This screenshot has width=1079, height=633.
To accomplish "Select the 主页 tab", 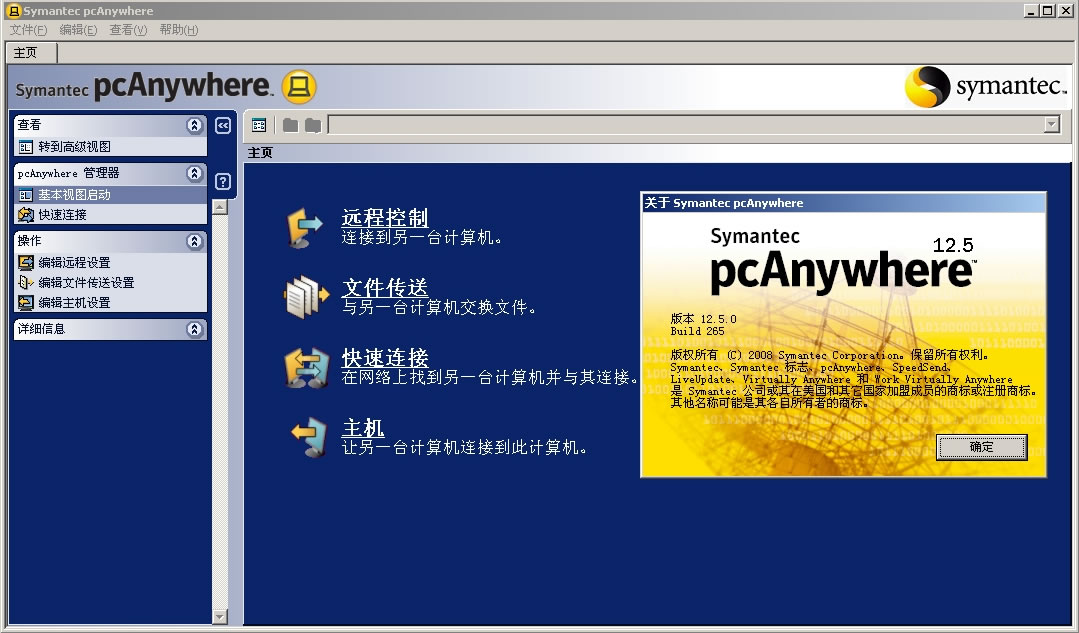I will click(26, 53).
